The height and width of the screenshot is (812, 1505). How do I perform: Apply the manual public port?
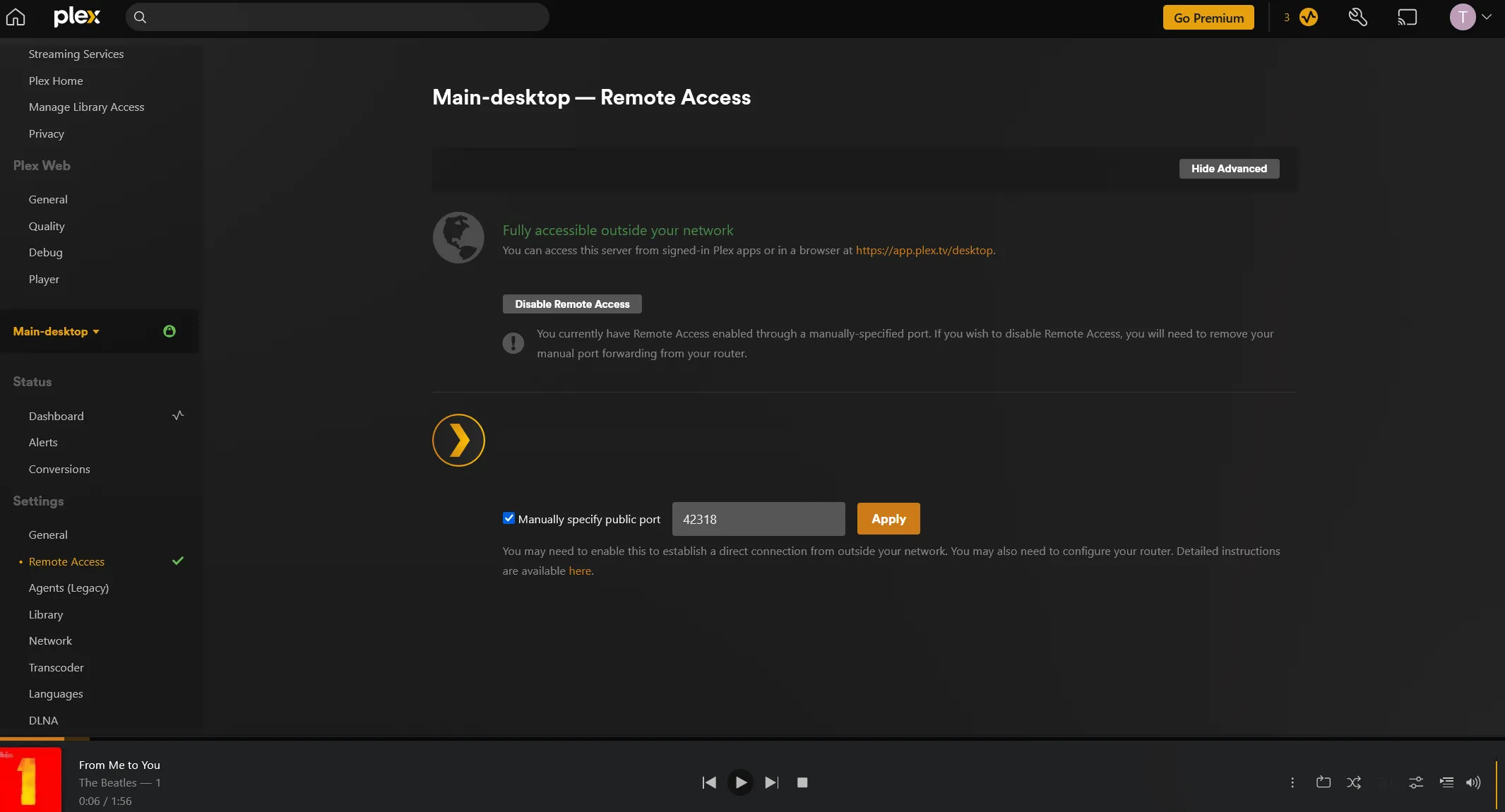888,519
